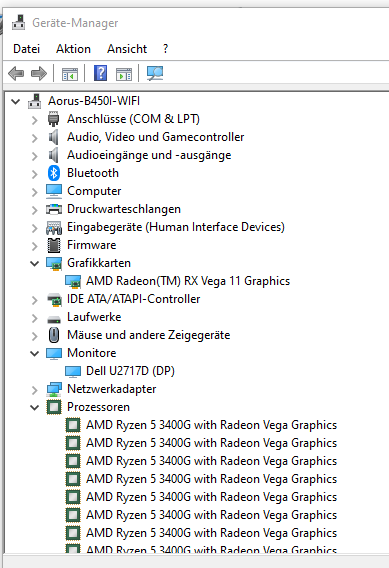Click the Grafikkarten display adapter icon

[x=54, y=263]
